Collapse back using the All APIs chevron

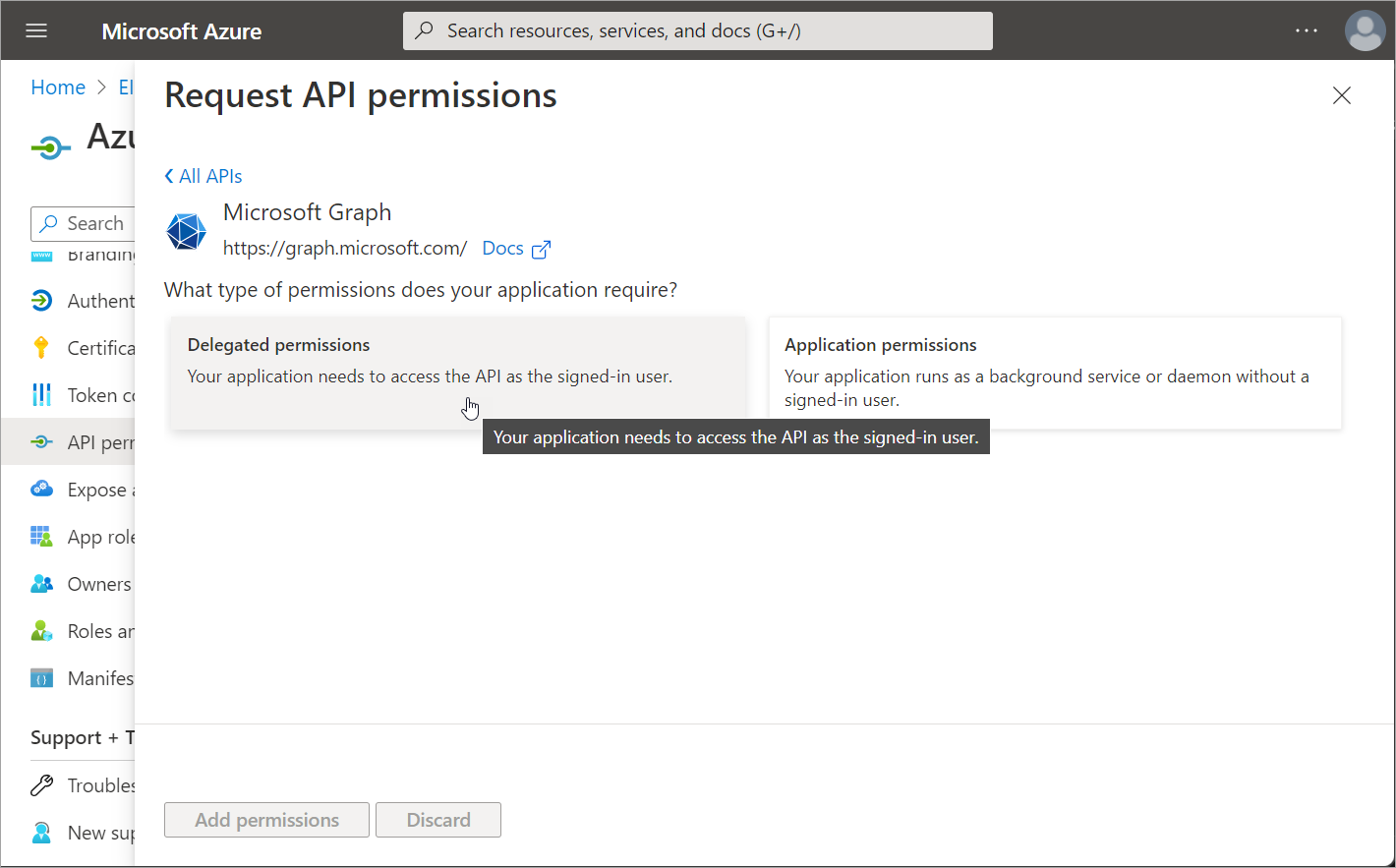[x=204, y=175]
